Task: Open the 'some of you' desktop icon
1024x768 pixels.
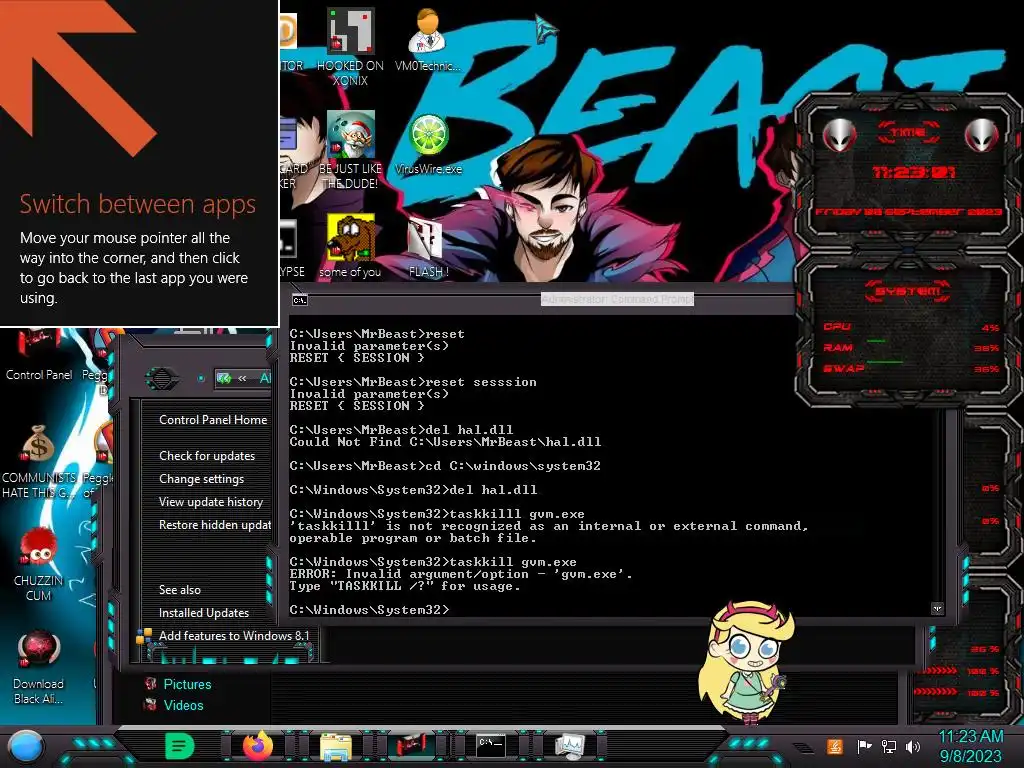Action: point(350,246)
